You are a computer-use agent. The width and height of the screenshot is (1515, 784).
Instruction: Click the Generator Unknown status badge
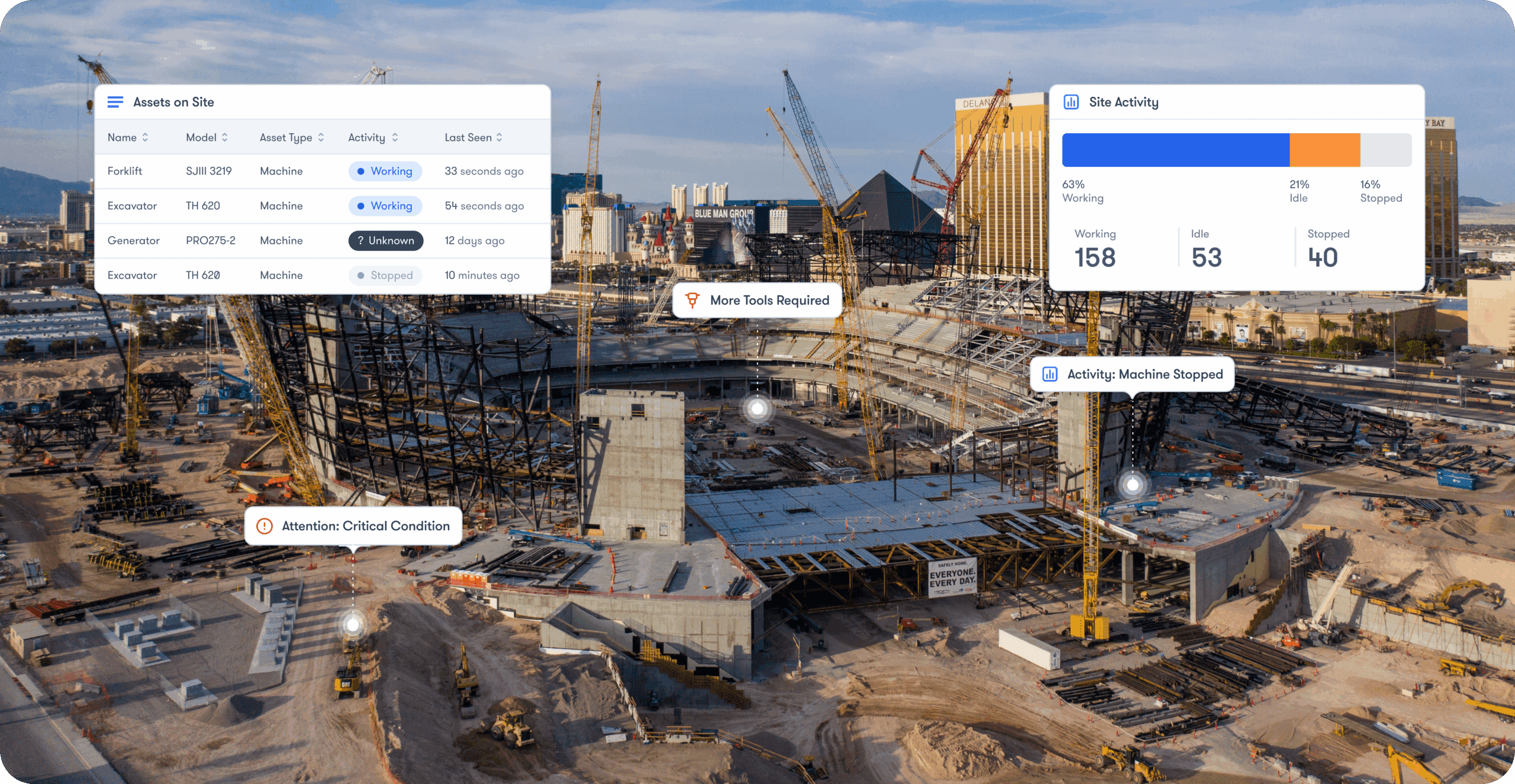coord(385,241)
